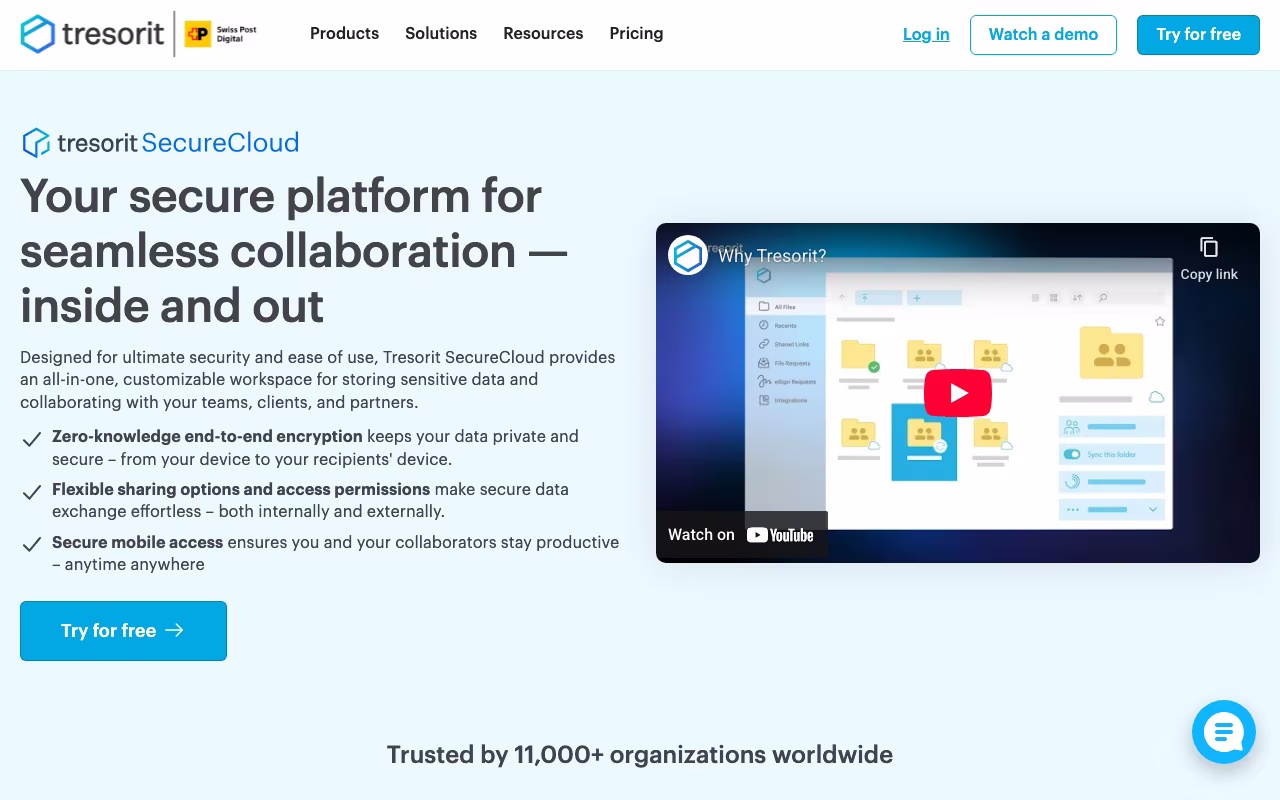Play the Why Tresorit video
This screenshot has width=1280, height=800.
[x=958, y=393]
